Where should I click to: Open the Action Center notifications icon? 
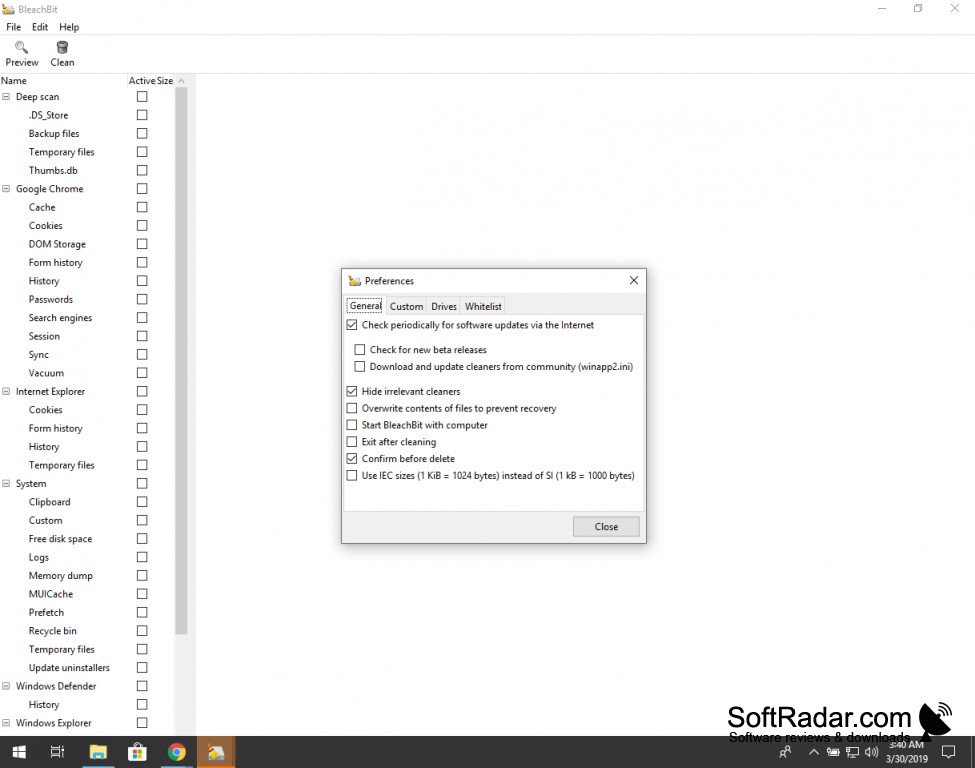(948, 752)
